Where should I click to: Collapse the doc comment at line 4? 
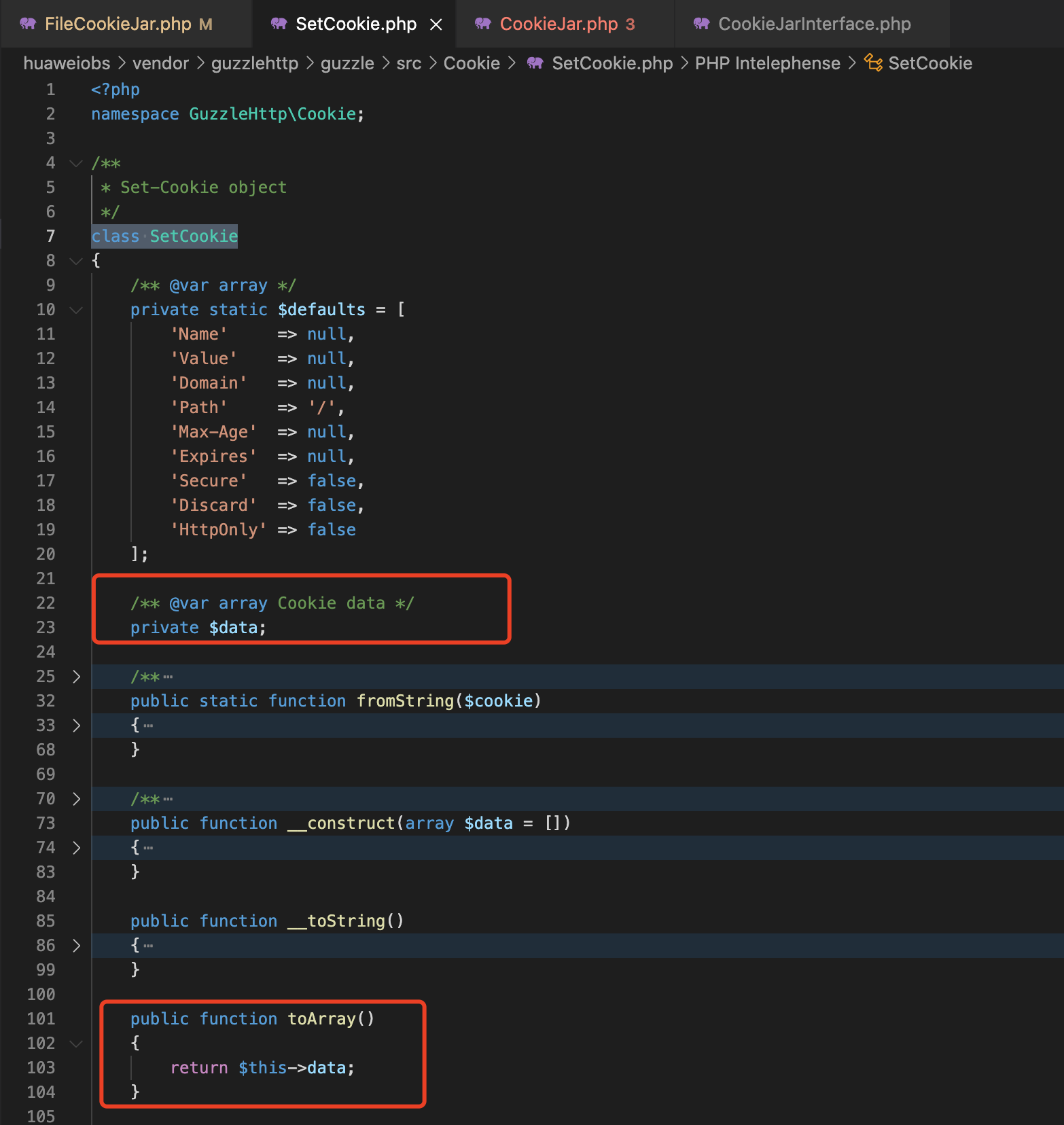pos(76,163)
